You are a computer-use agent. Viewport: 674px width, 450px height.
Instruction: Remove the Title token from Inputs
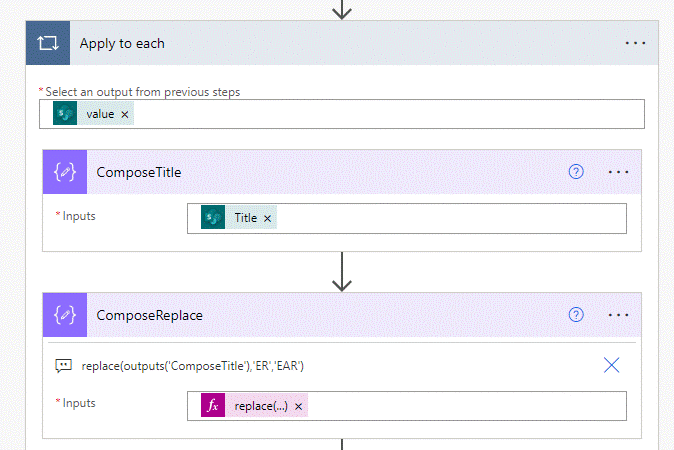268,218
